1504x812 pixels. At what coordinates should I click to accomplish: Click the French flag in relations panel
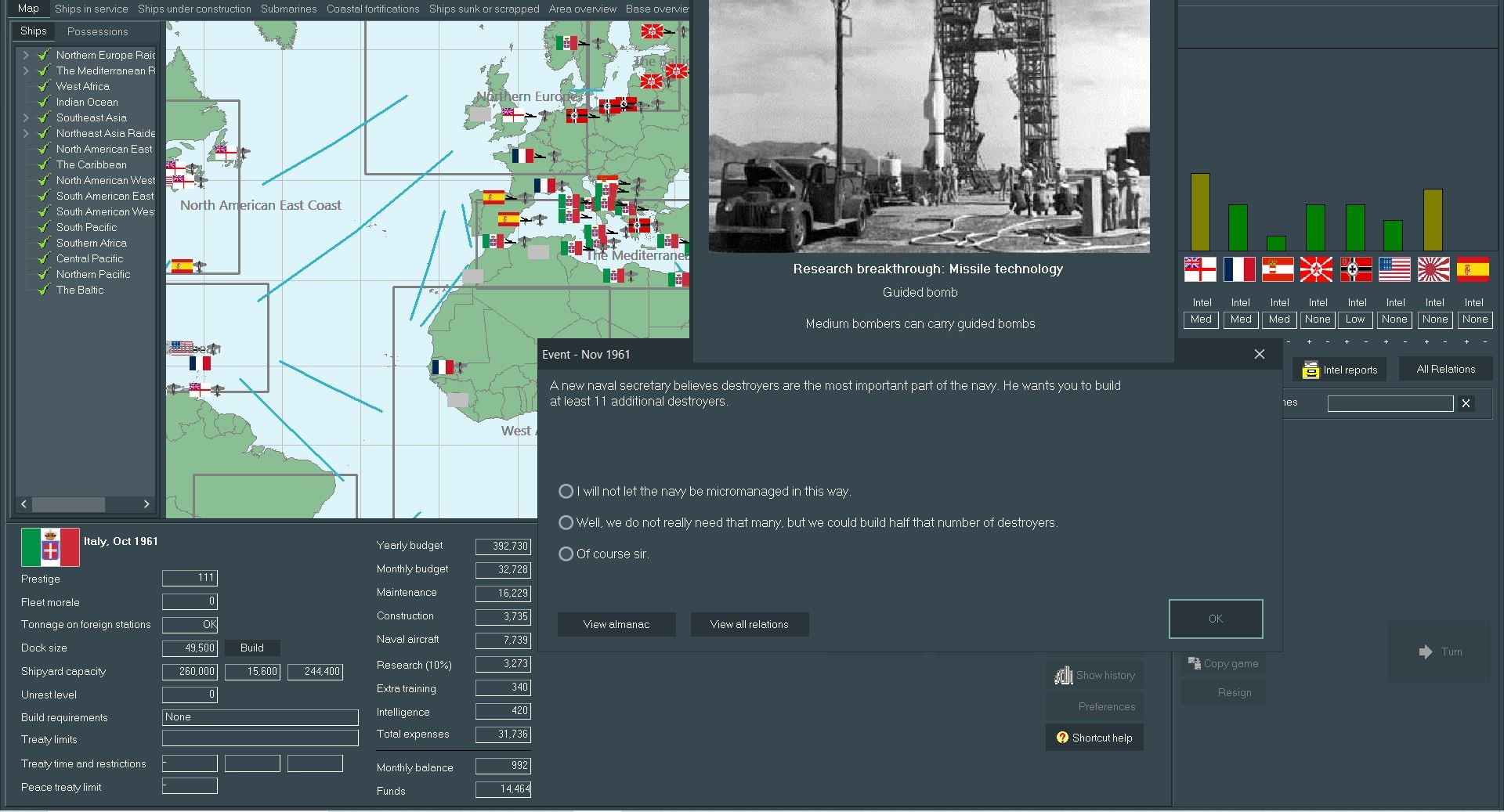pos(1239,269)
